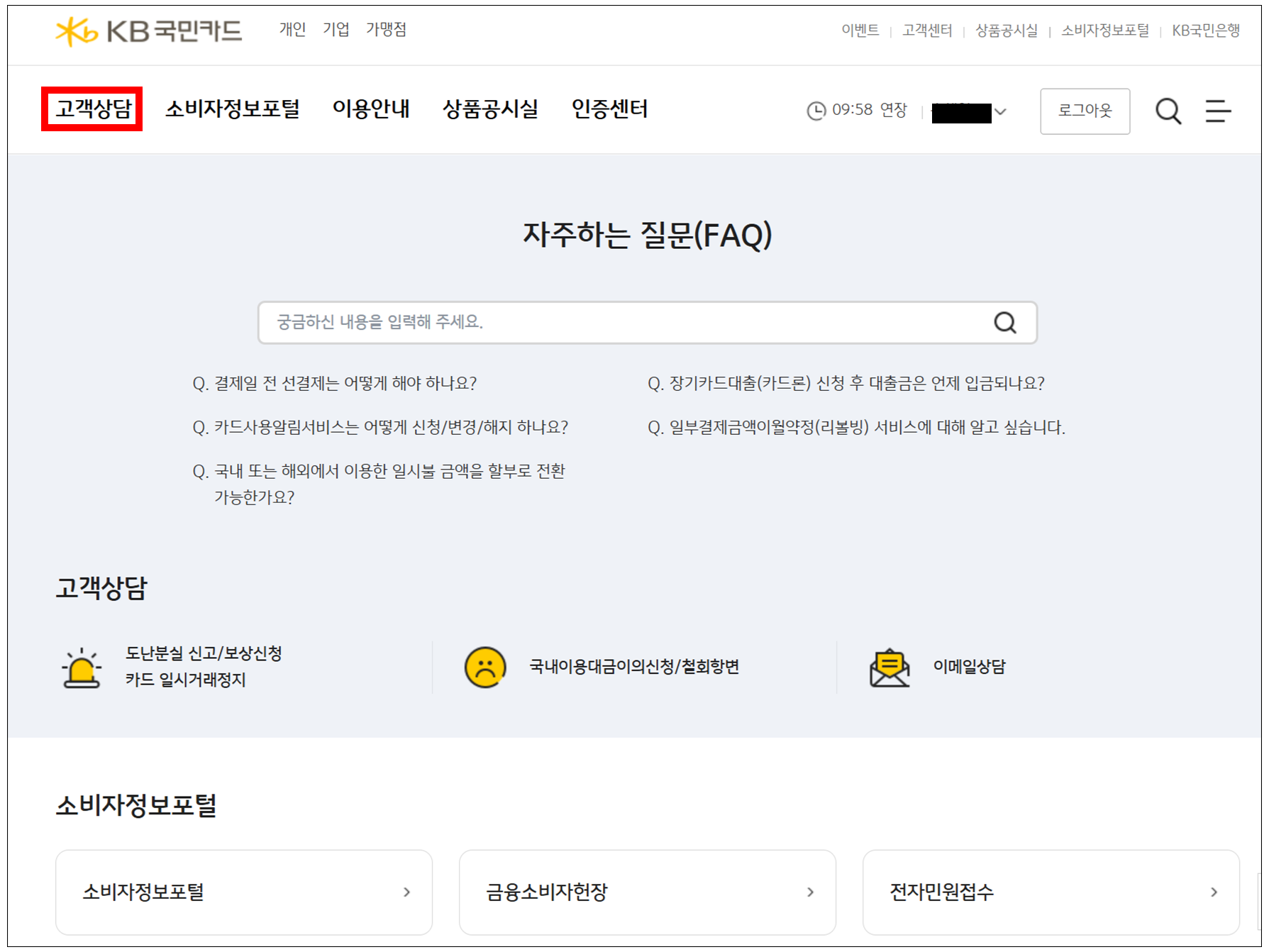Image resolution: width=1269 pixels, height=952 pixels.
Task: Open the header search magnifier icon
Action: coord(1168,111)
